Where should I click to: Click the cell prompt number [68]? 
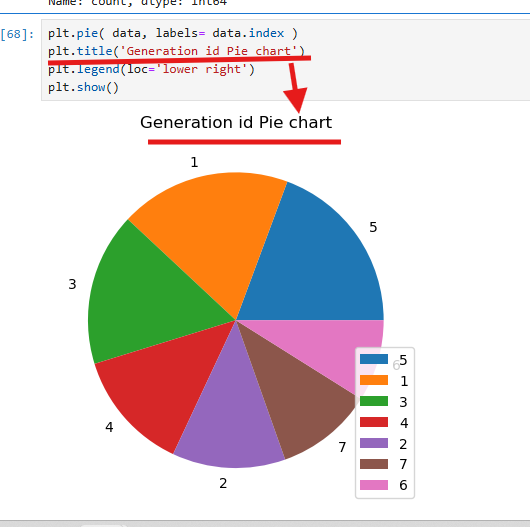click(17, 34)
